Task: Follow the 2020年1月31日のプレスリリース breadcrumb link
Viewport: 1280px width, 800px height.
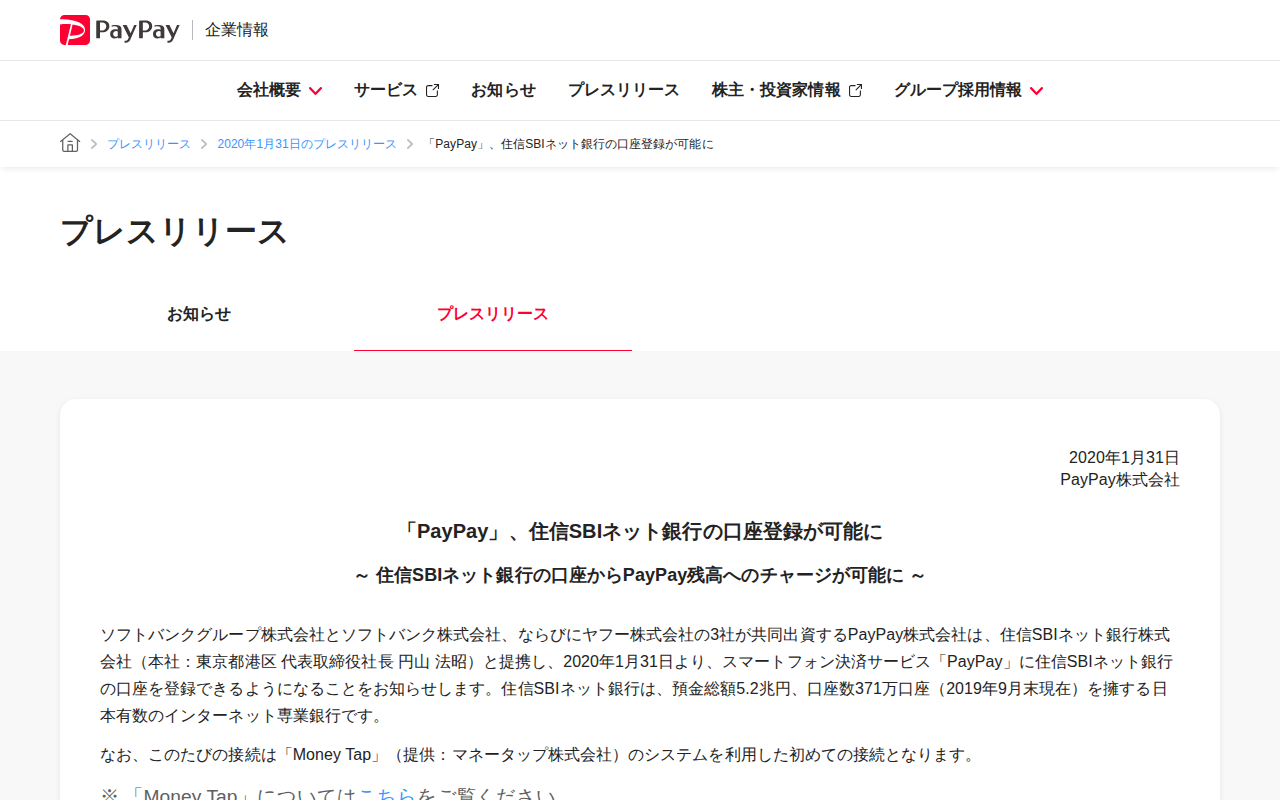Action: pyautogui.click(x=307, y=144)
